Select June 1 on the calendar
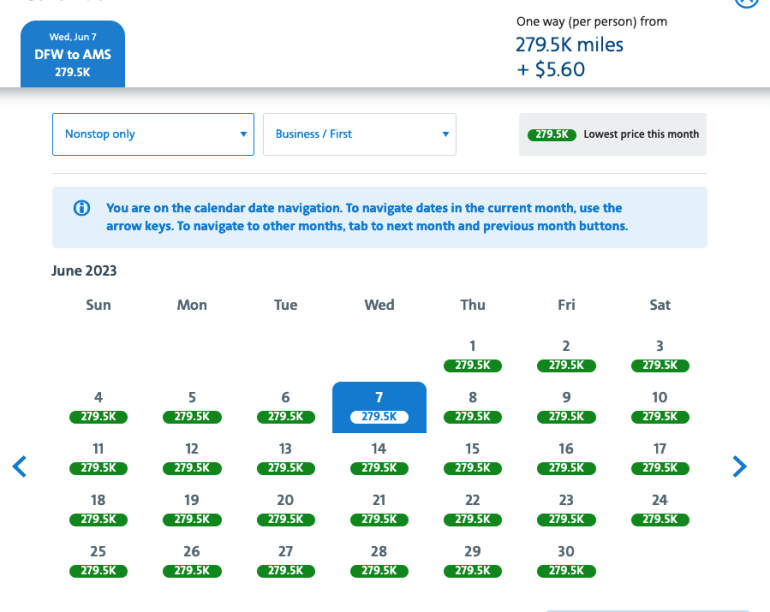 473,354
